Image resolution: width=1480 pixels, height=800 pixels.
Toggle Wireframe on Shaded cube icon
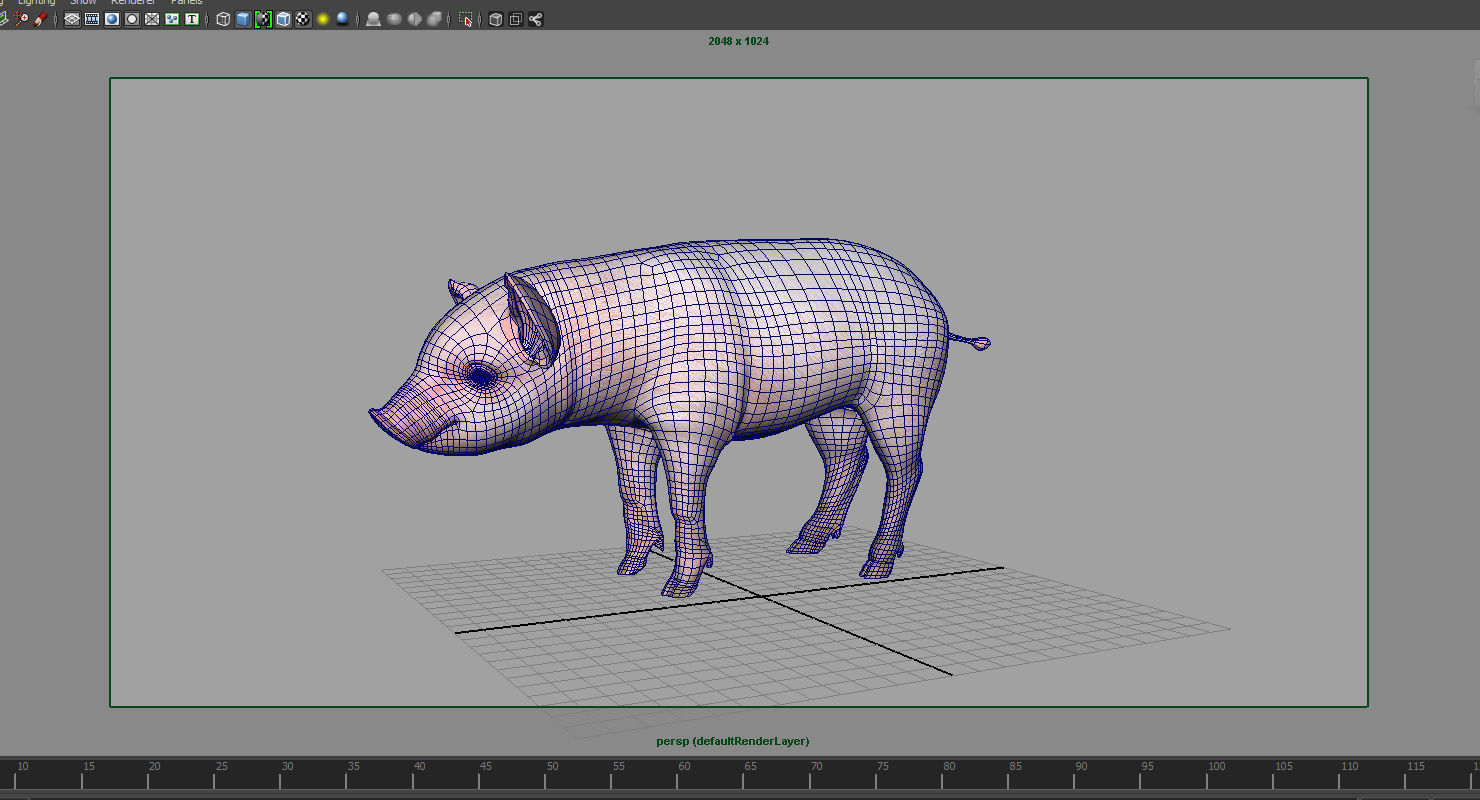click(x=283, y=19)
